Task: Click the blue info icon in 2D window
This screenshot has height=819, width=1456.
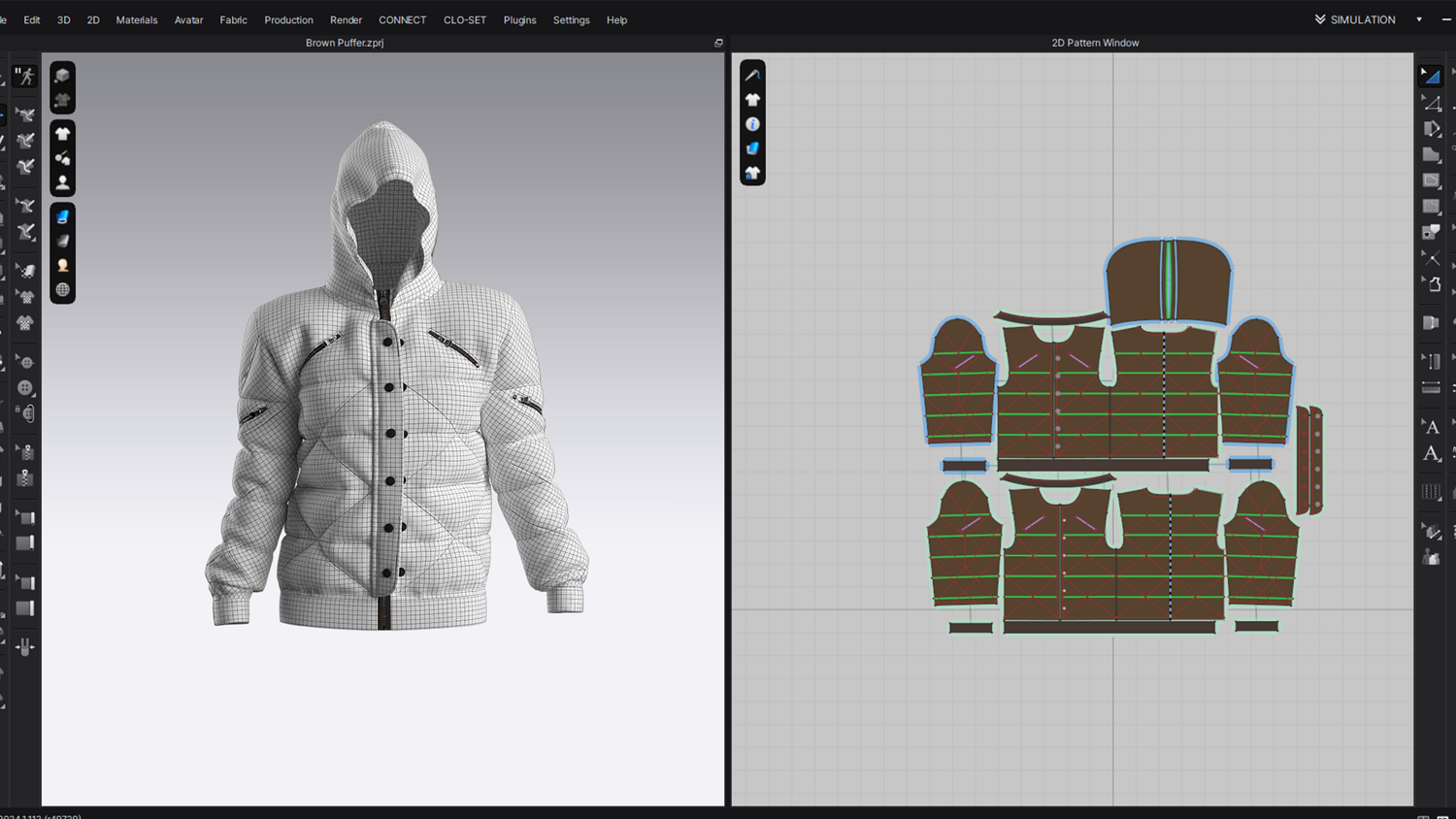Action: (752, 124)
